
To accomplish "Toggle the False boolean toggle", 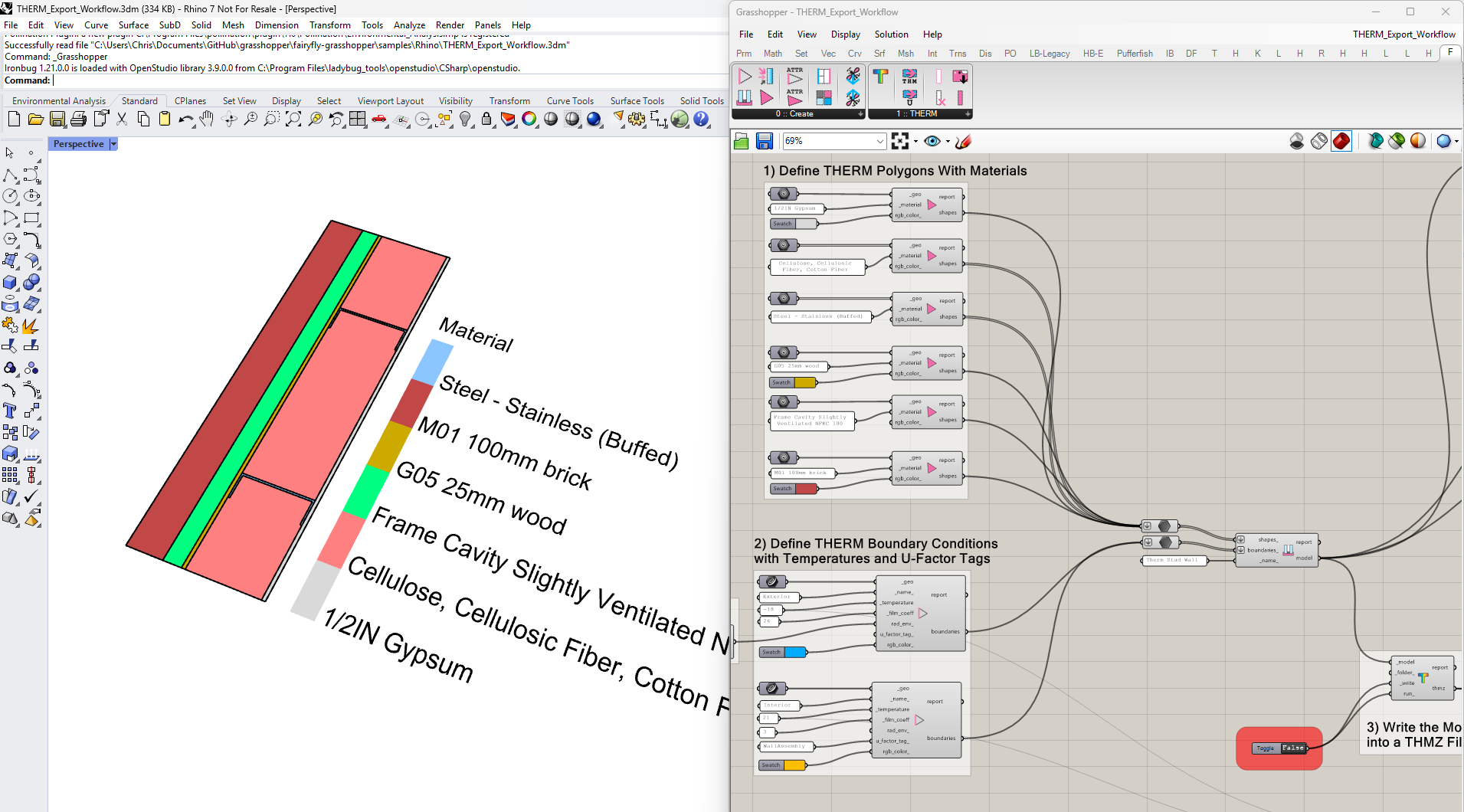I will (x=1292, y=748).
